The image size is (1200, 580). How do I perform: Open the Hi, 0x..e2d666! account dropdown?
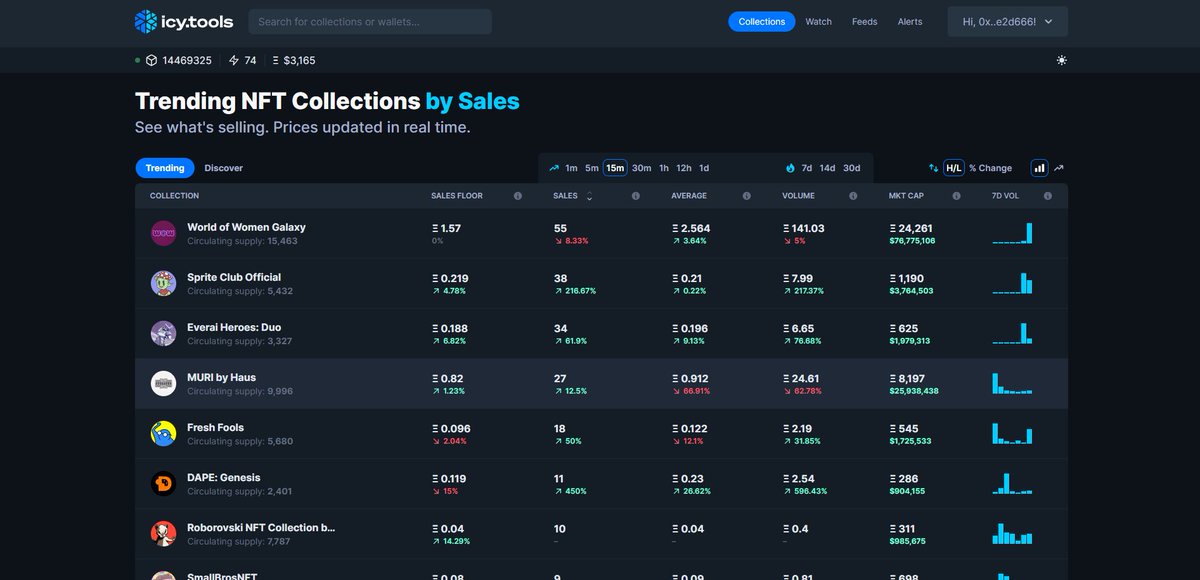click(1007, 22)
